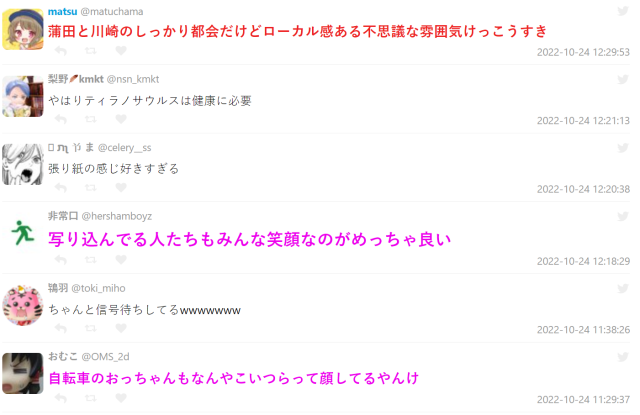Reply to matsu's tweet

tap(61, 51)
